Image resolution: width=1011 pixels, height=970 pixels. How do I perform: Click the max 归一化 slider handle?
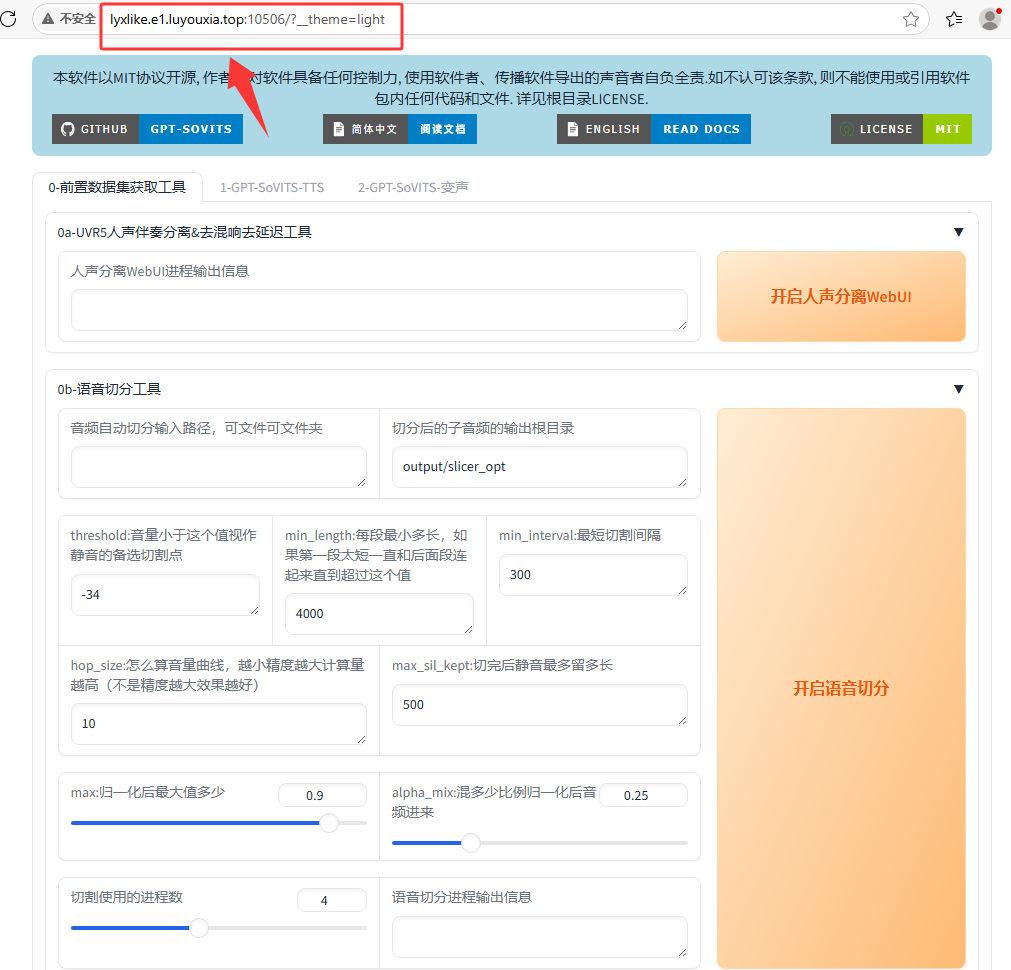click(328, 823)
